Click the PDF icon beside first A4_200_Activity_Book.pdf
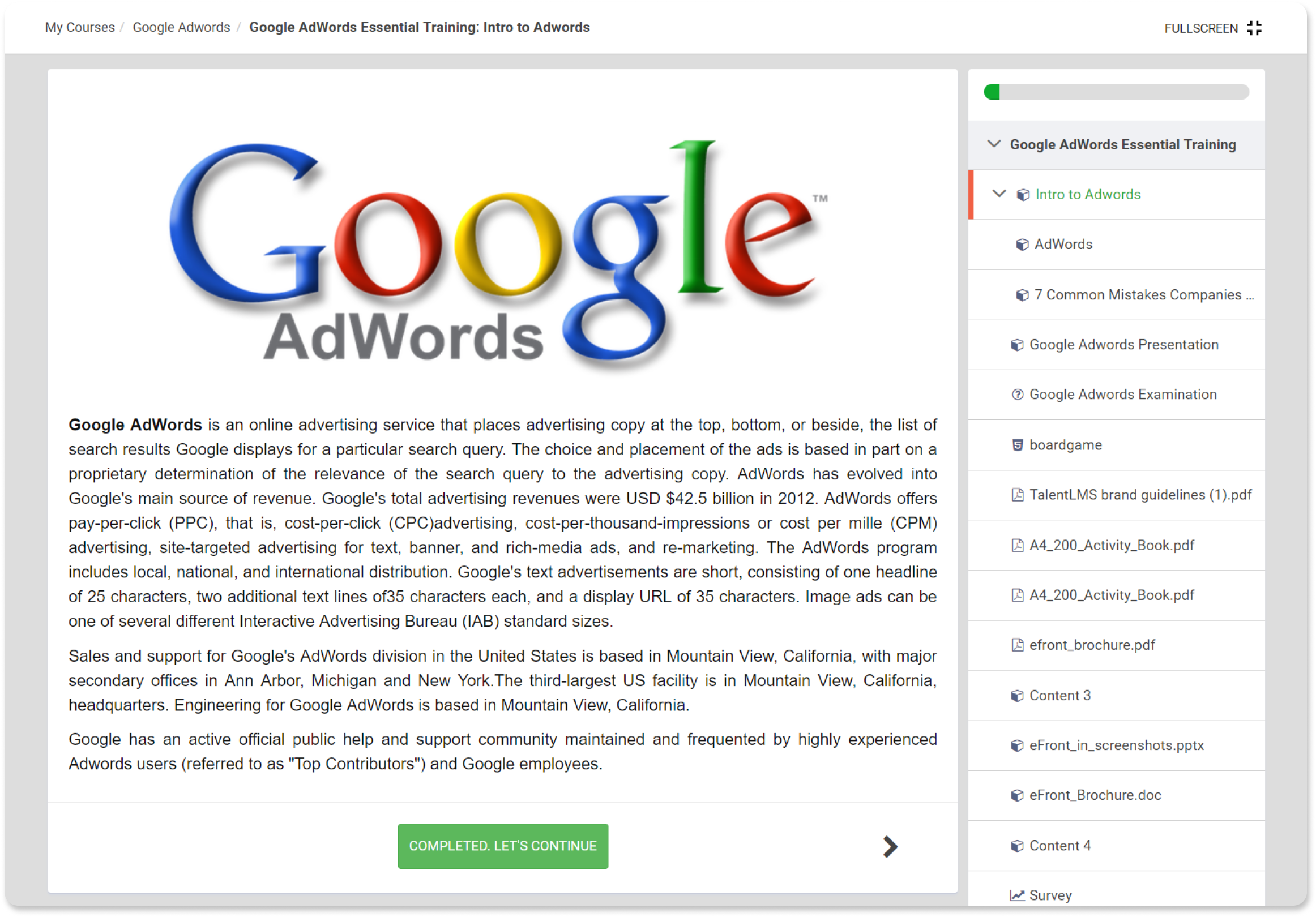This screenshot has height=917, width=1316. pos(1018,546)
